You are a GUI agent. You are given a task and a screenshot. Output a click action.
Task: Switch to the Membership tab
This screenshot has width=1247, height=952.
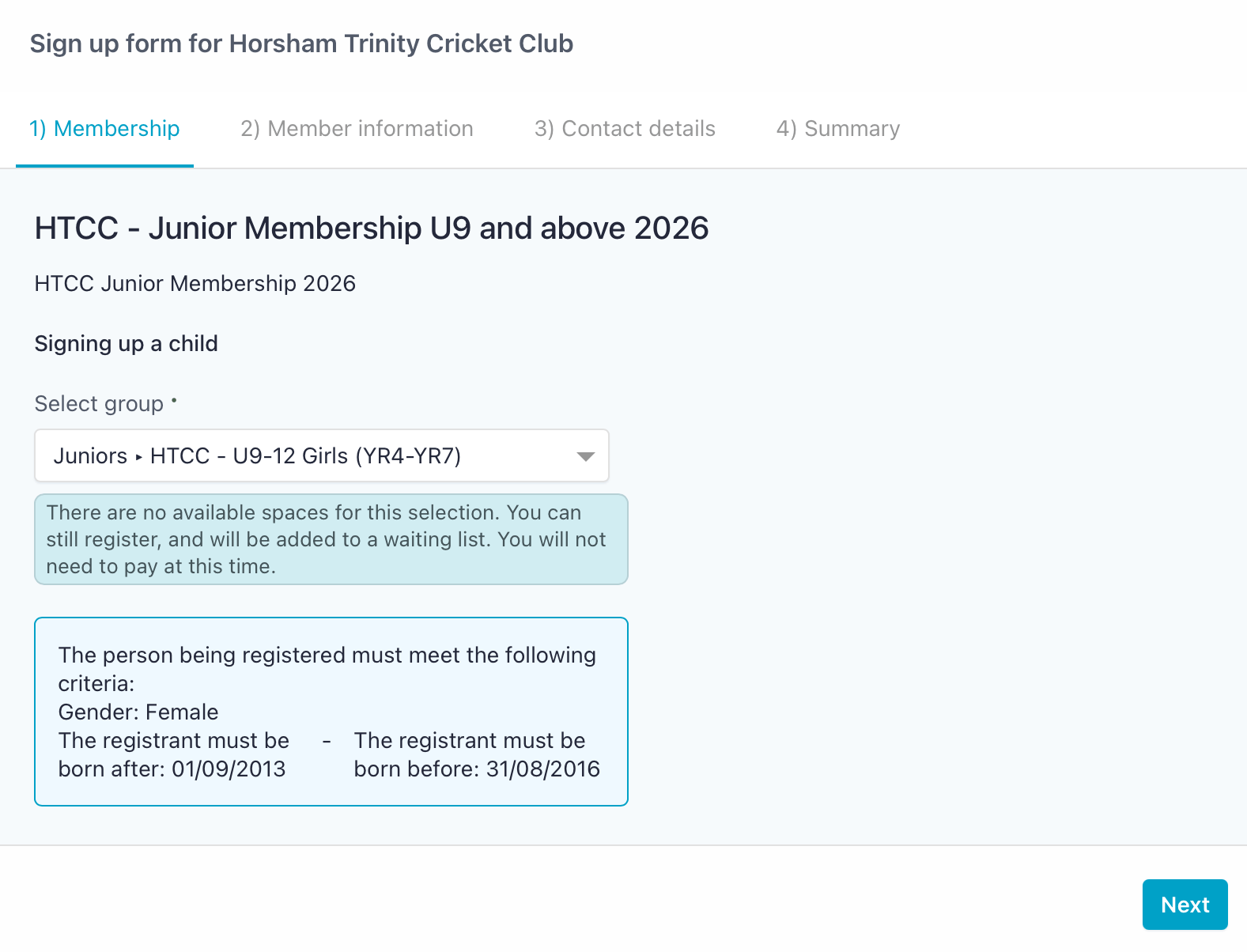(104, 129)
